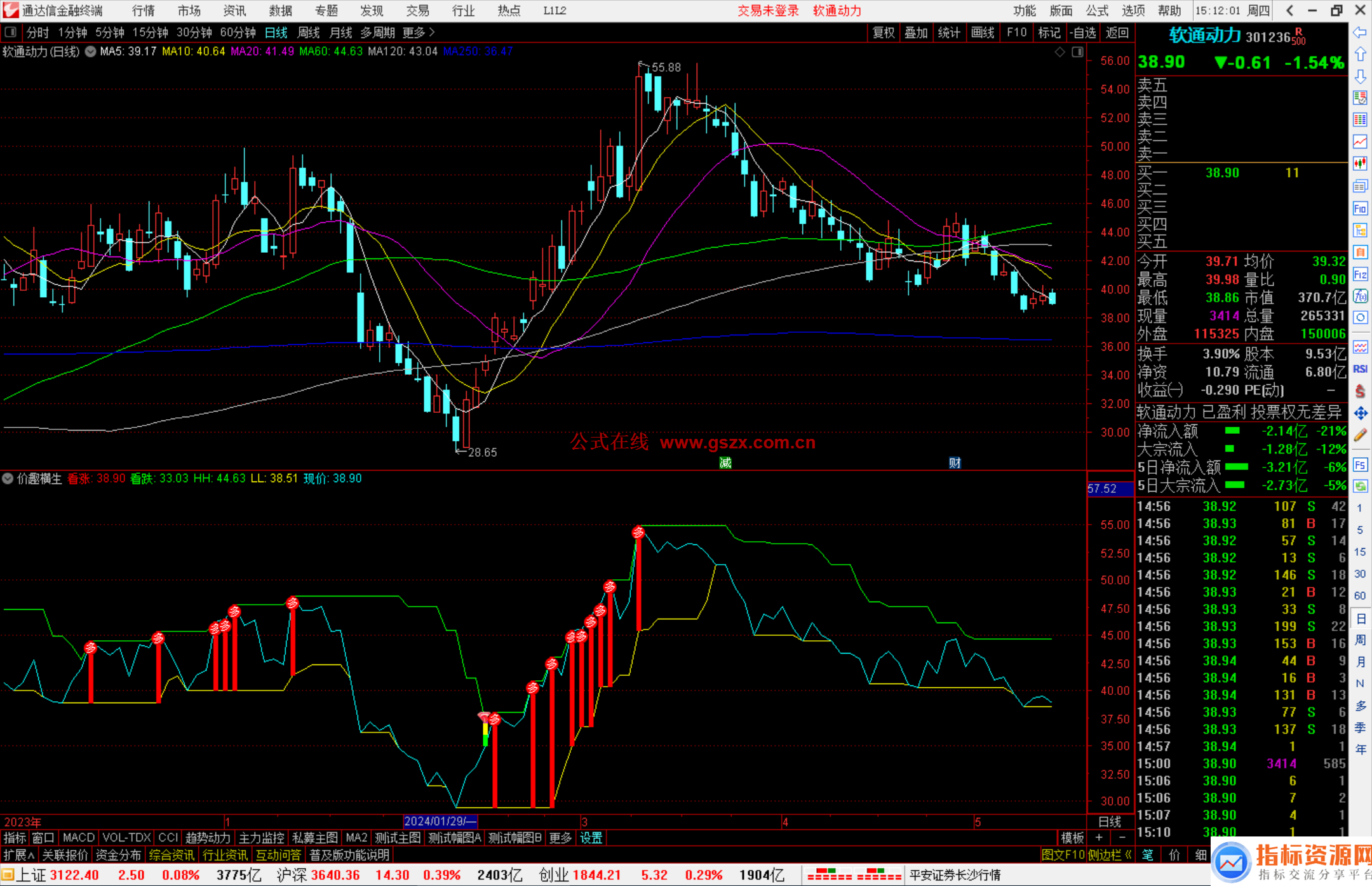The image size is (1372, 886).
Task: Click the red S dollar icon
Action: click(1360, 391)
